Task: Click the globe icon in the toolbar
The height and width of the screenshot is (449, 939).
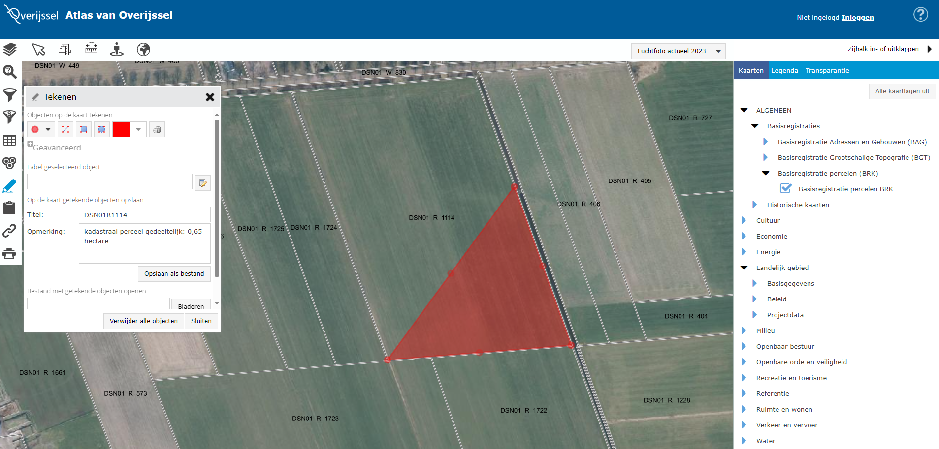Action: coord(143,49)
